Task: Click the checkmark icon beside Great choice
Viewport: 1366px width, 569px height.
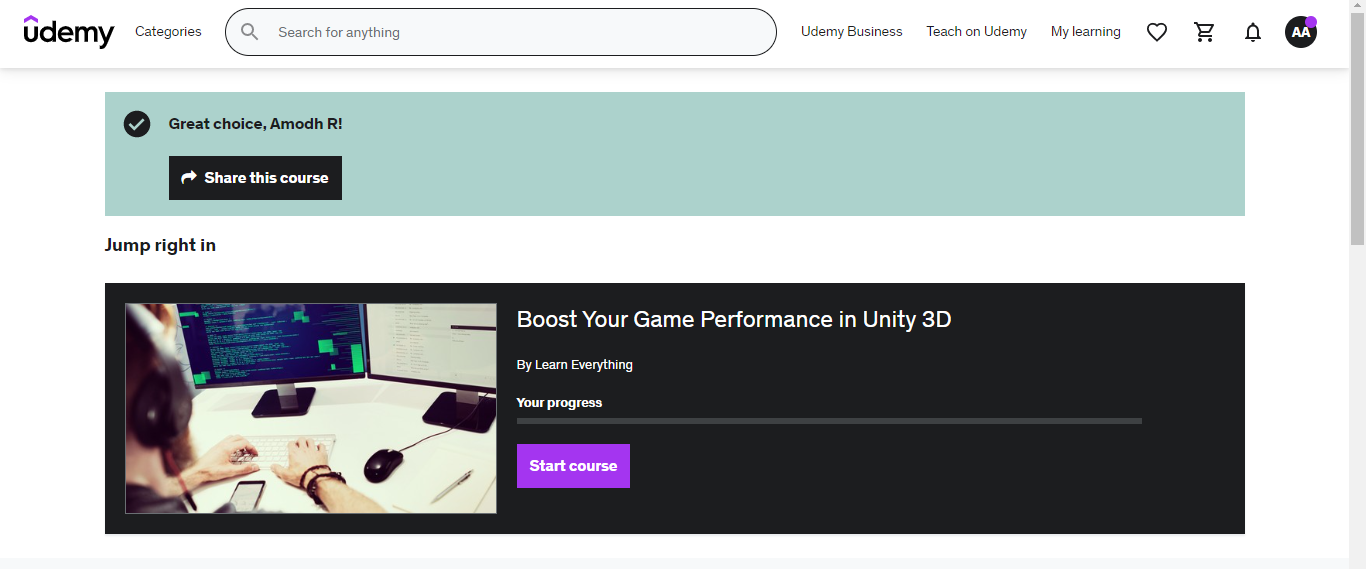Action: 137,124
